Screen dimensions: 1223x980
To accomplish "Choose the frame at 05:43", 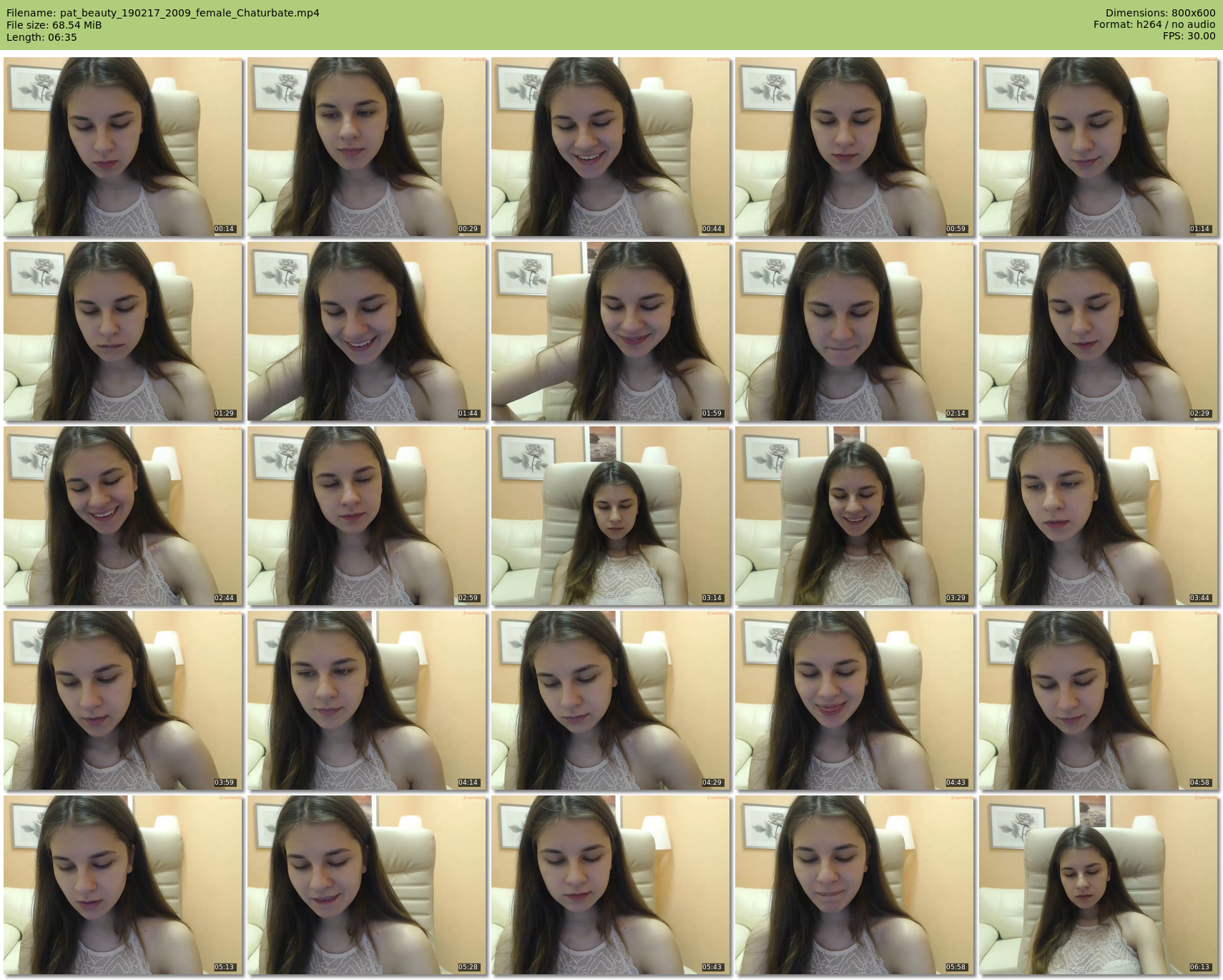I will tap(611, 885).
